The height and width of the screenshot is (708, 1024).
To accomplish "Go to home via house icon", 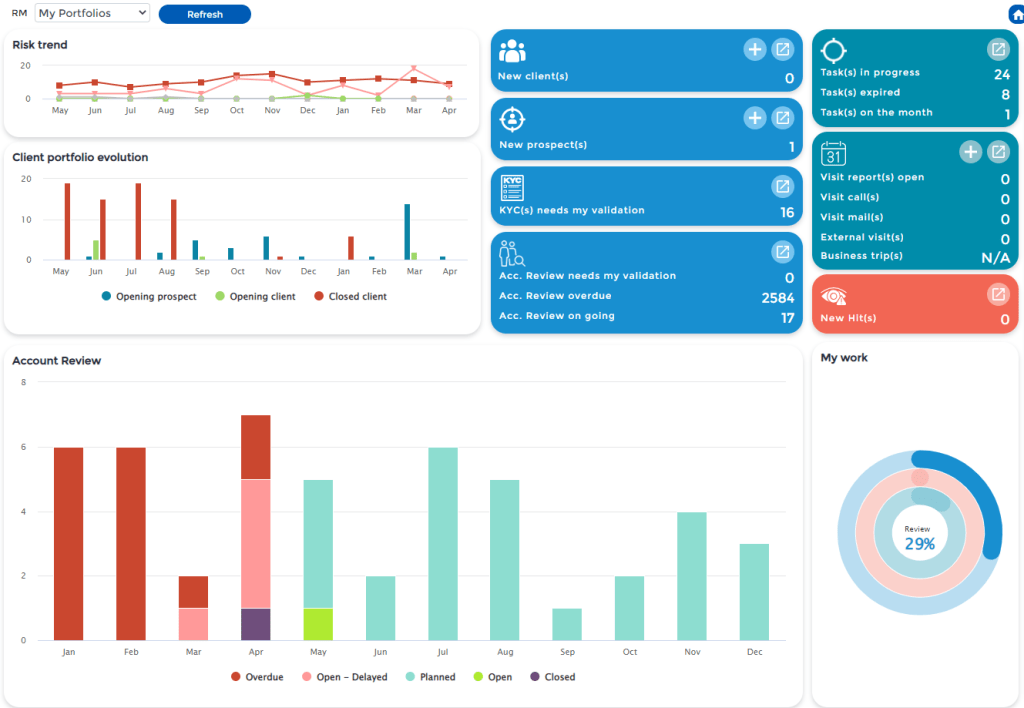I will (1017, 14).
